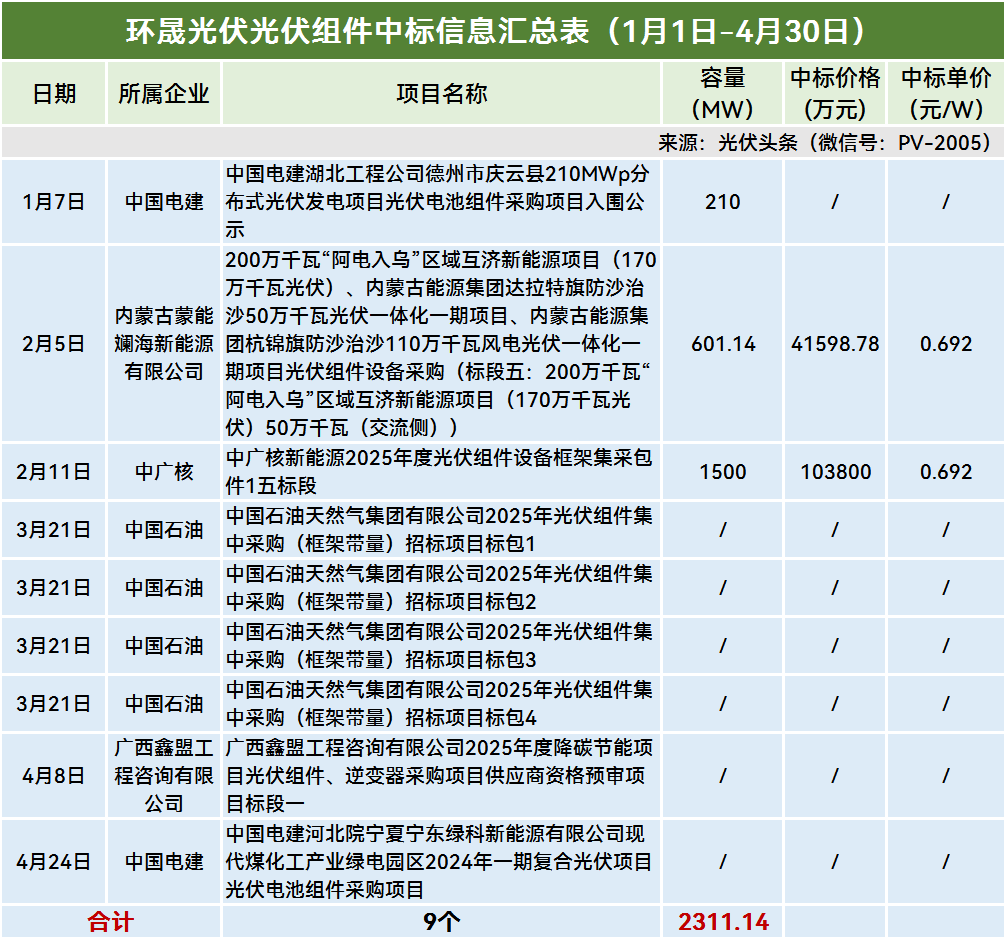Viewport: 1006px width, 939px height.
Task: Click unit price 0.692 in the 2月5日 row
Action: (x=946, y=344)
